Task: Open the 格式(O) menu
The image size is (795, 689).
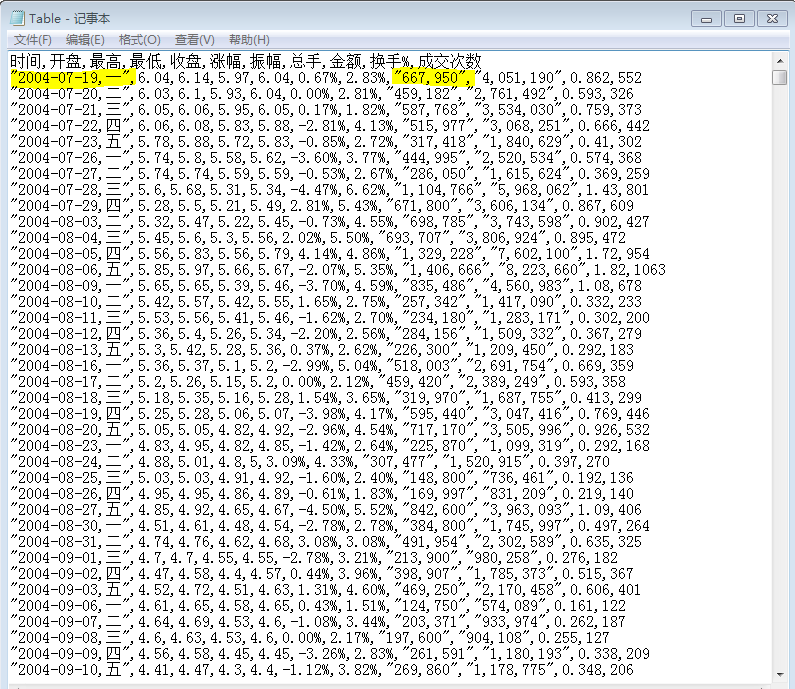Action: 139,40
